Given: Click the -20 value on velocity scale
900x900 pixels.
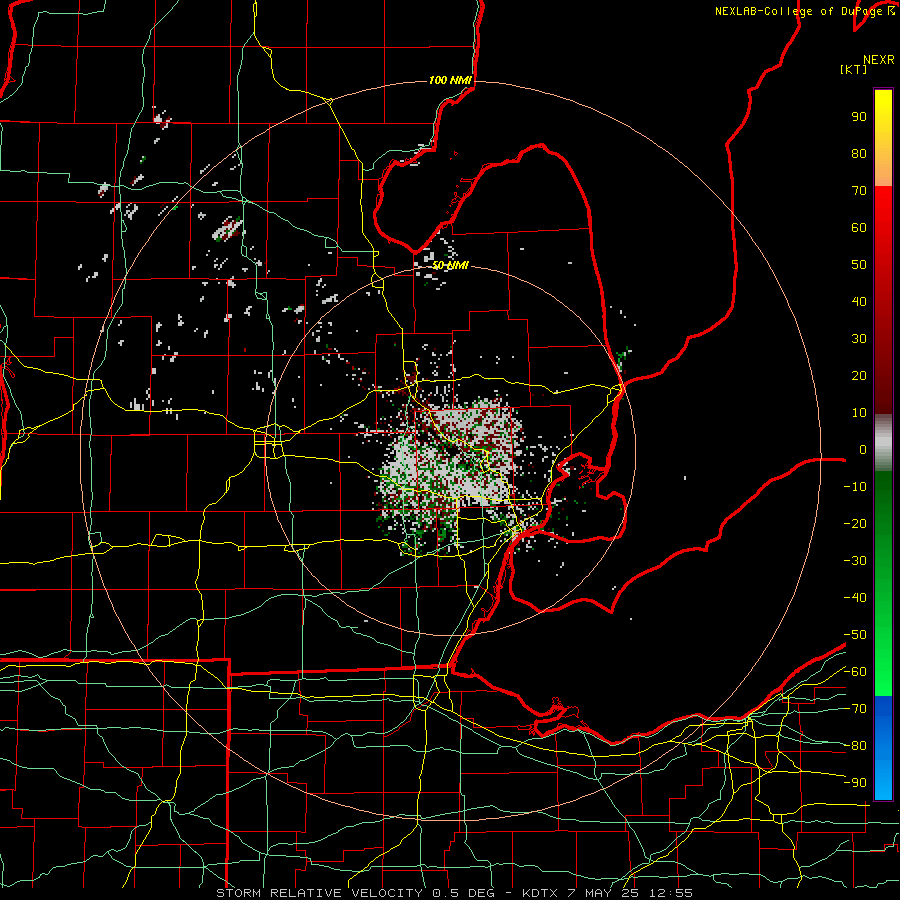Looking at the screenshot, I should click(x=855, y=523).
